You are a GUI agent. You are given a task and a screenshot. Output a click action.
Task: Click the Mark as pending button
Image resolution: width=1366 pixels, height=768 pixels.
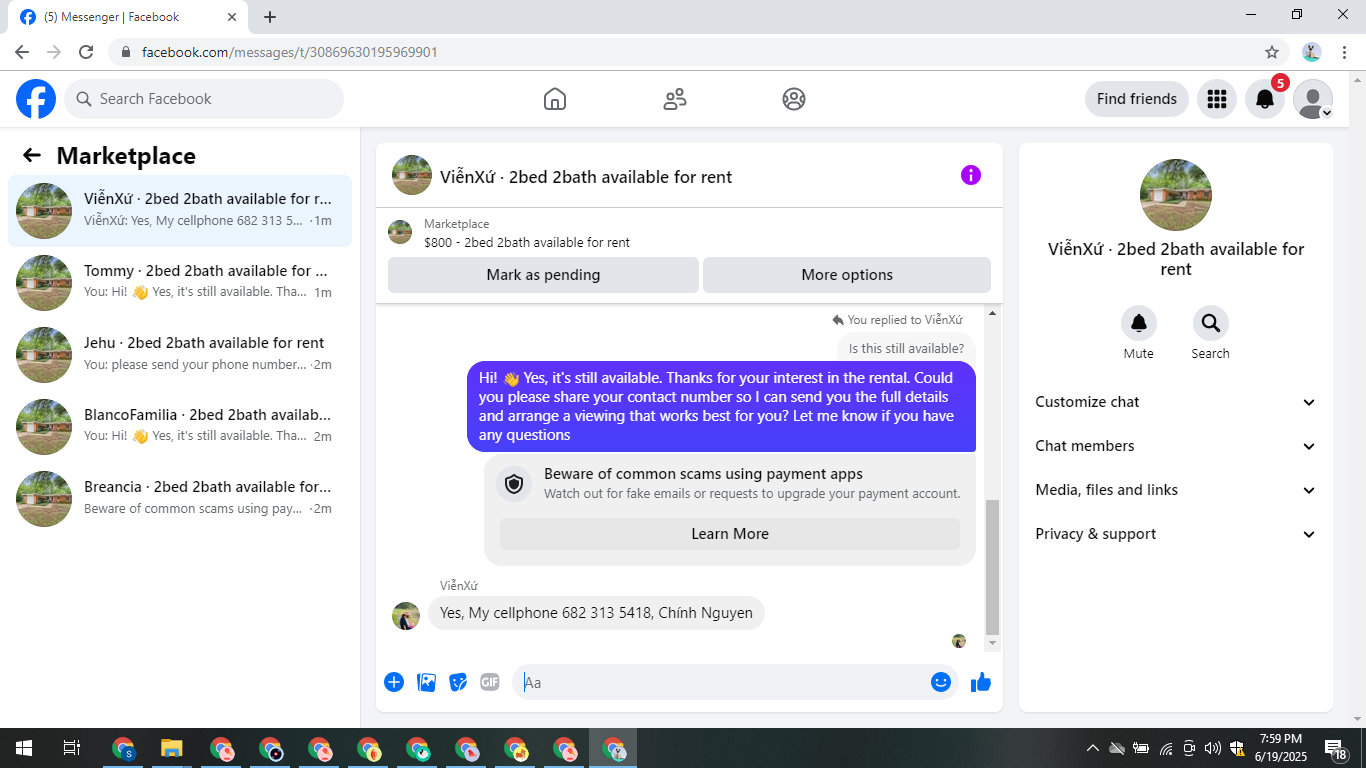coord(543,275)
